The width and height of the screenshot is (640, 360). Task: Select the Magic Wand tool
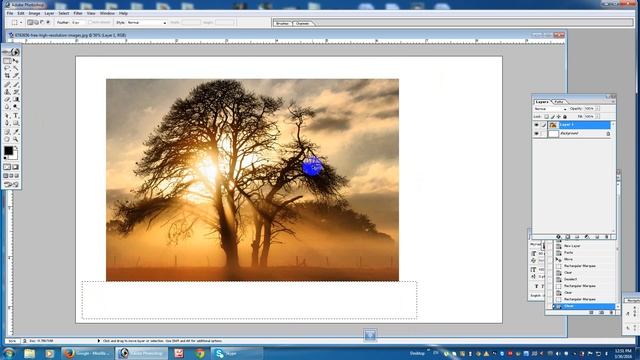coord(16,68)
